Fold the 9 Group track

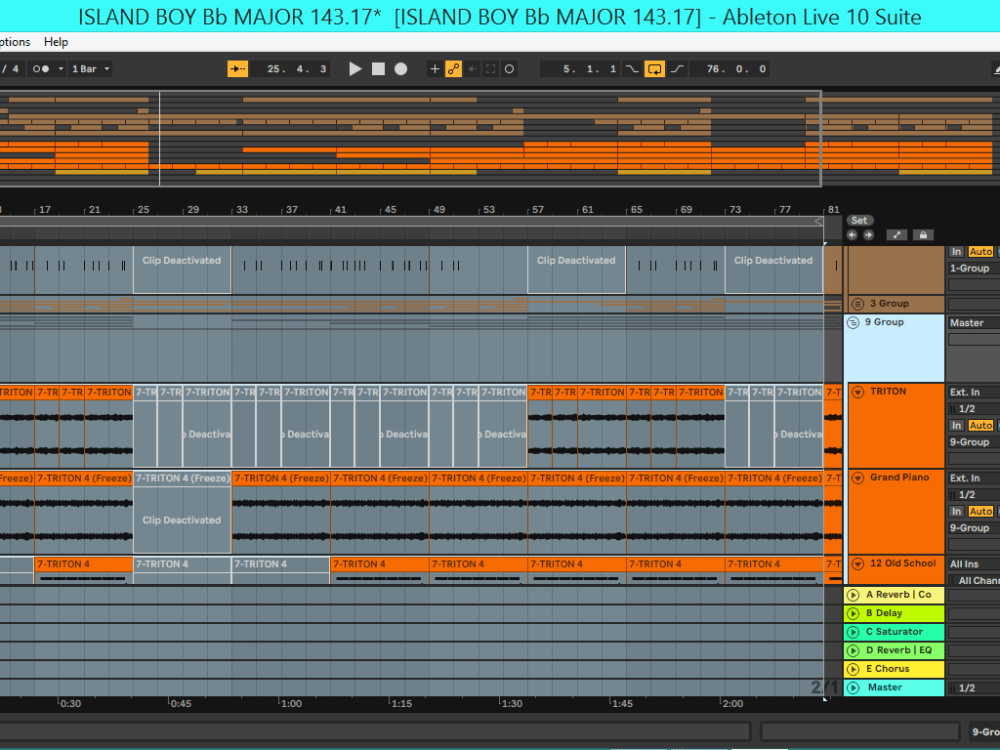point(853,323)
